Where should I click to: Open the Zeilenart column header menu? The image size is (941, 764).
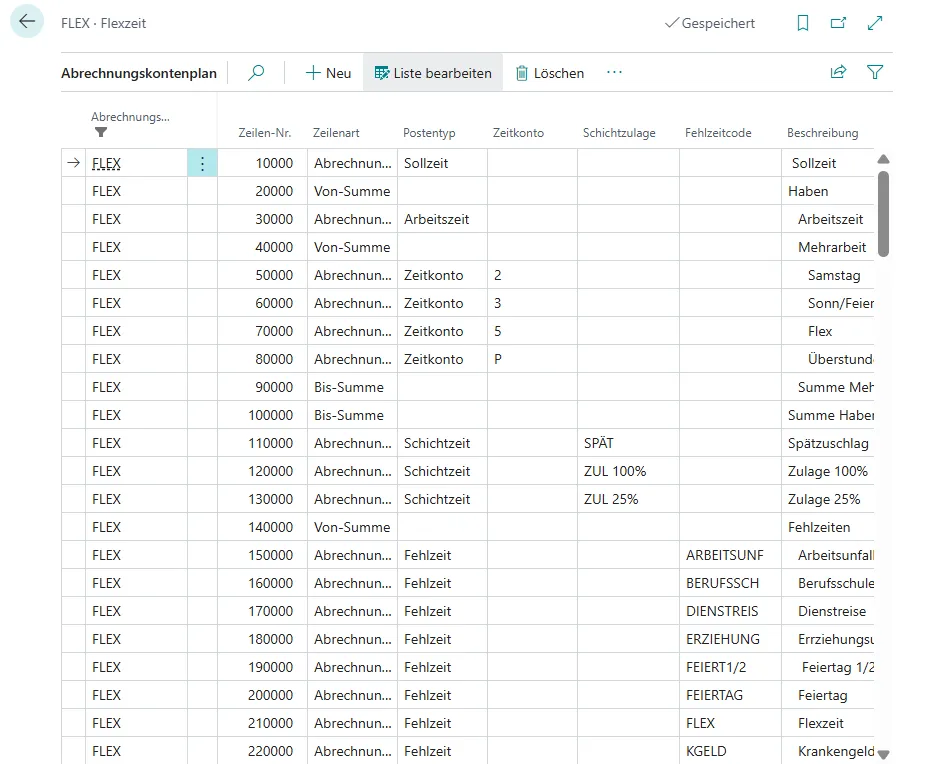pyautogui.click(x=336, y=133)
